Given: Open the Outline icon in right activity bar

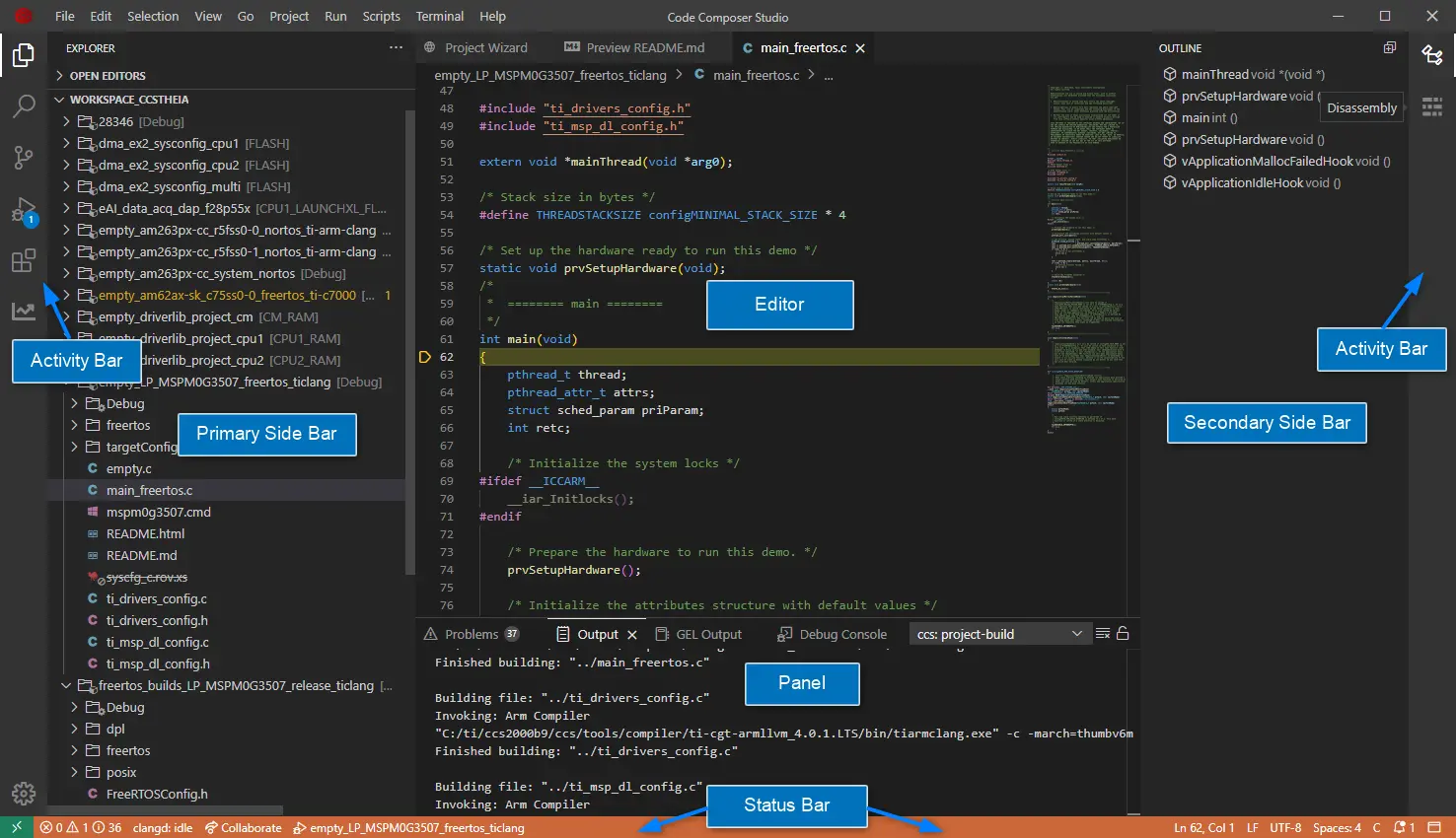Looking at the screenshot, I should pos(1432,55).
